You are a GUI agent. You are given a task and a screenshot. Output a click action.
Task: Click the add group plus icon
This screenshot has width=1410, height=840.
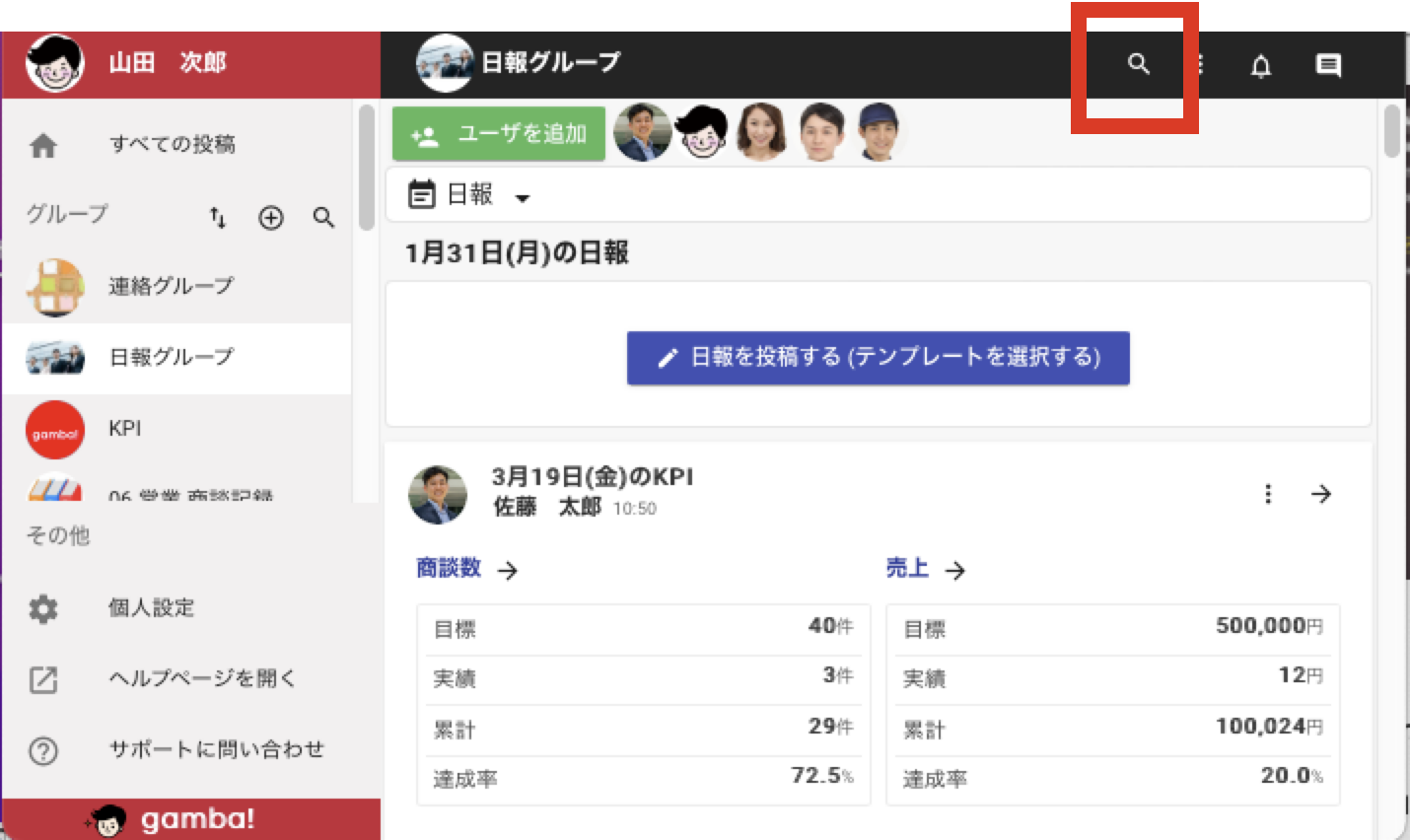coord(271,218)
